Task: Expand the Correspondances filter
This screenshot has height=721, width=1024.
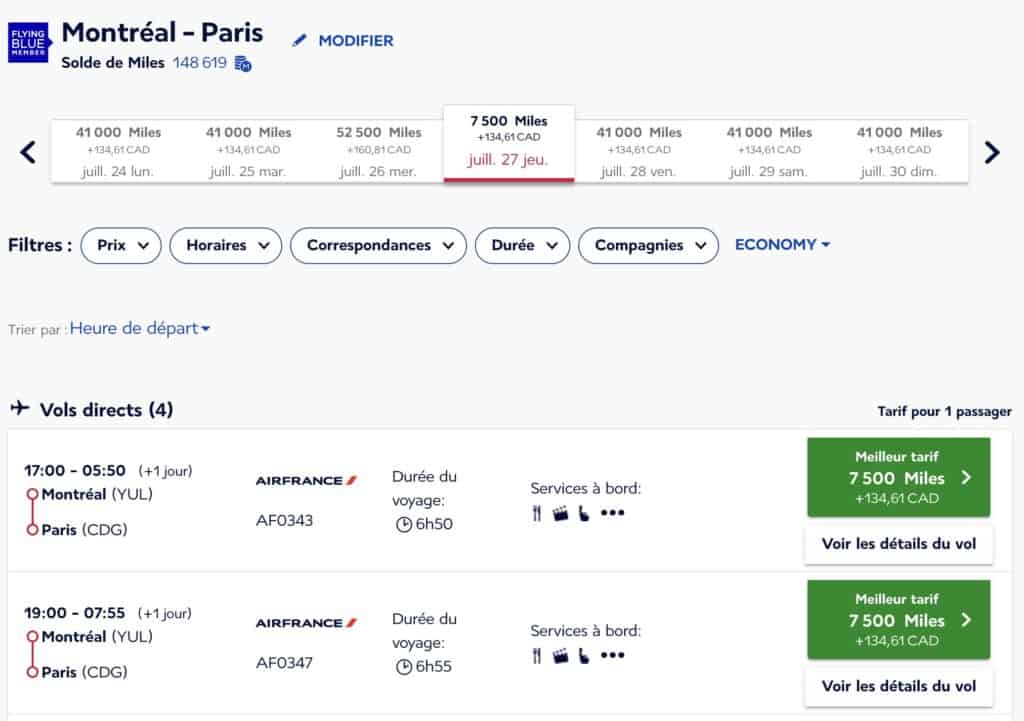Action: pyautogui.click(x=377, y=245)
